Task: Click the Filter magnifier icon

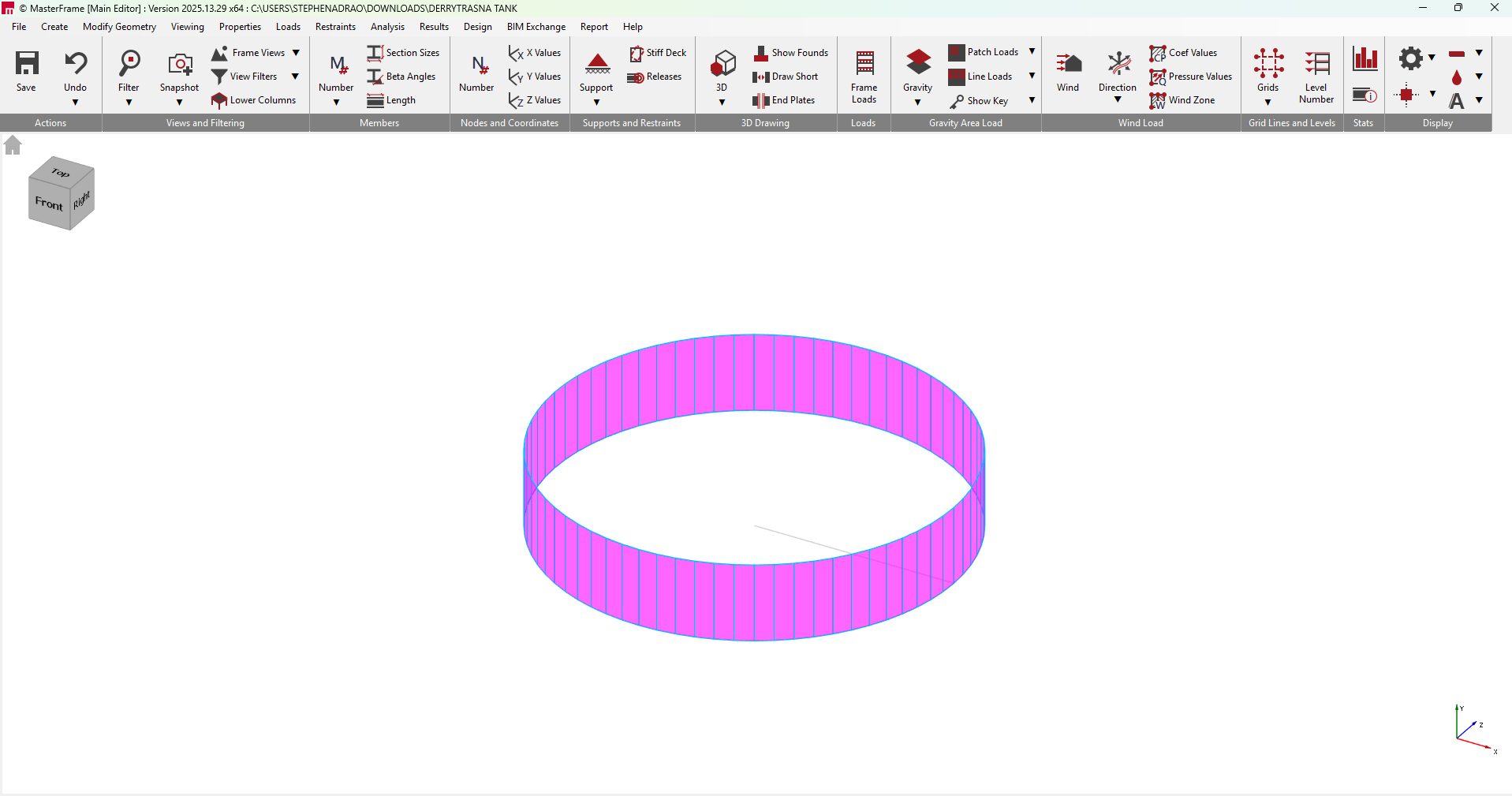Action: pyautogui.click(x=129, y=63)
